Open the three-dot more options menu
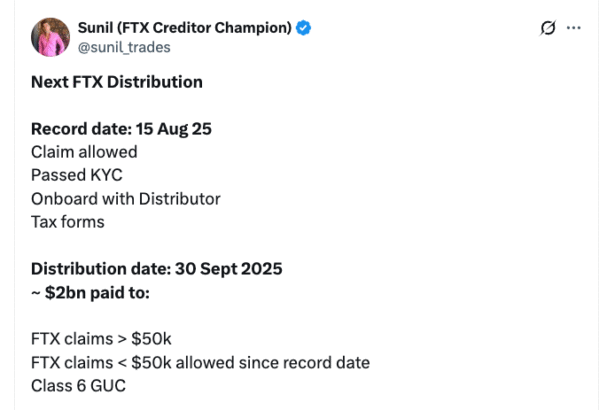 click(574, 28)
